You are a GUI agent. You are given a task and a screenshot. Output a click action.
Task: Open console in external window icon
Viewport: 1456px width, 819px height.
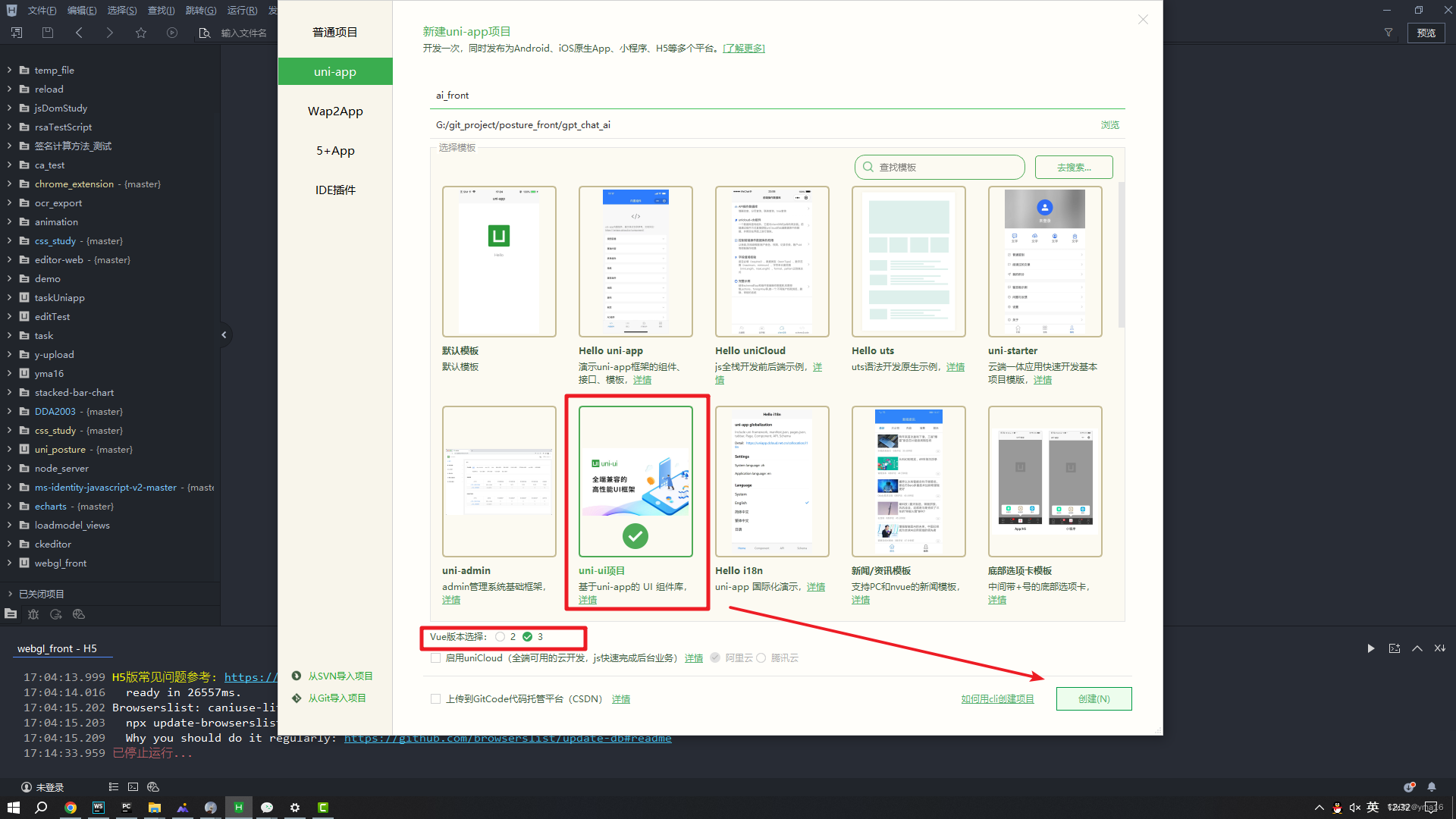click(x=1395, y=648)
